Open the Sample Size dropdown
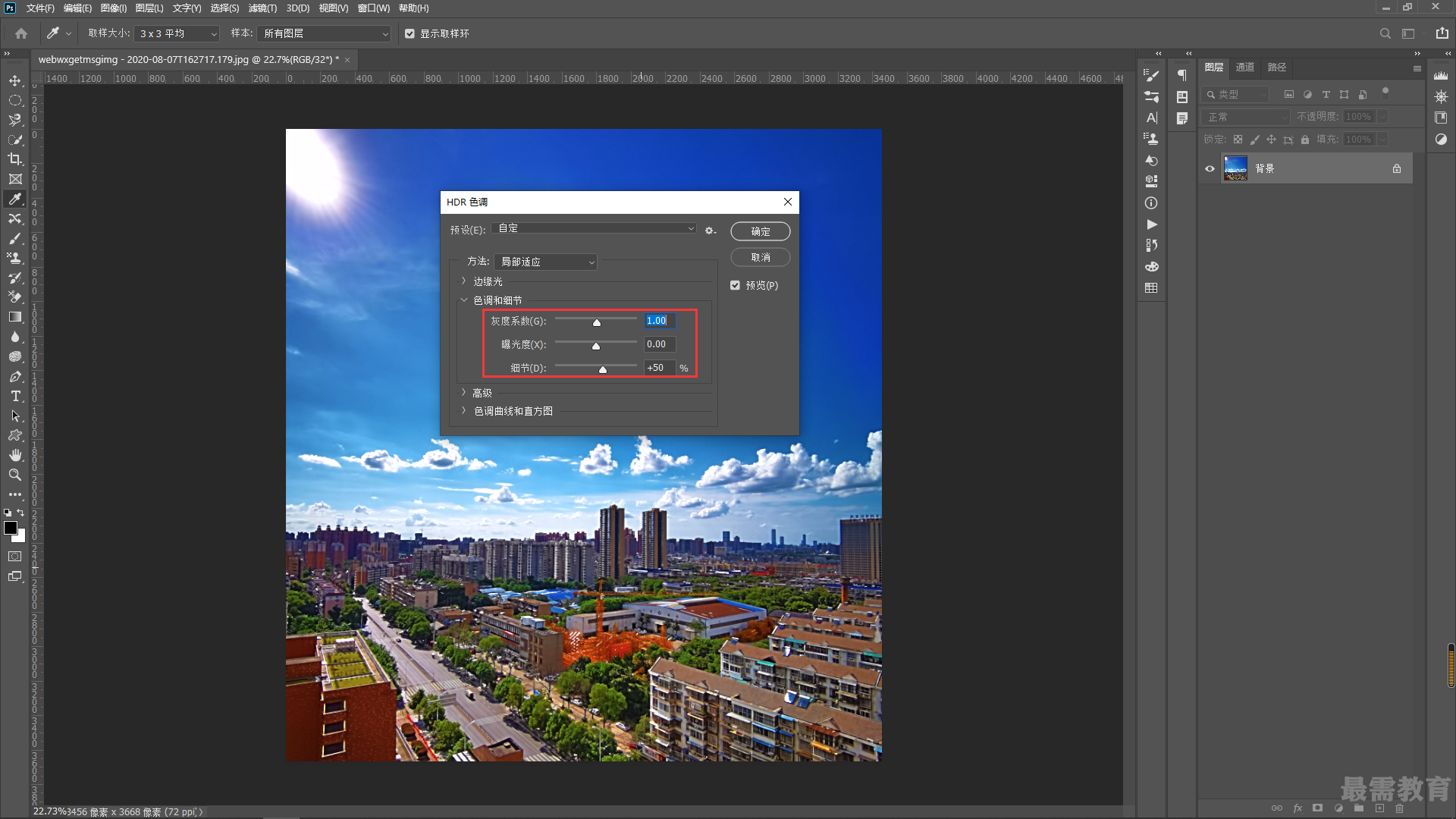 pyautogui.click(x=177, y=33)
